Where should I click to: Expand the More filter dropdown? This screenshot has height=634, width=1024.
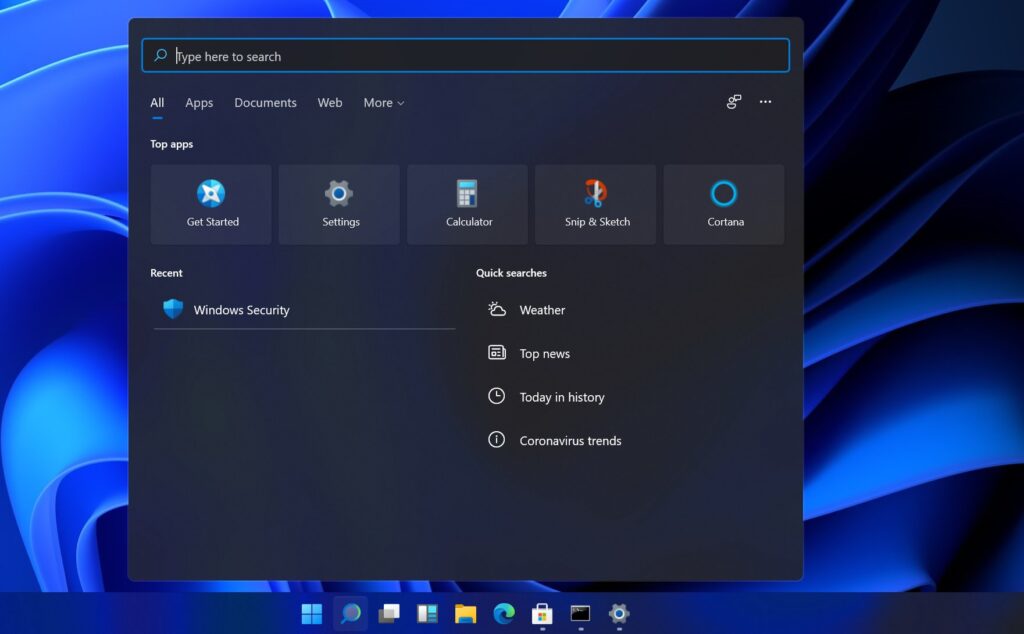384,103
